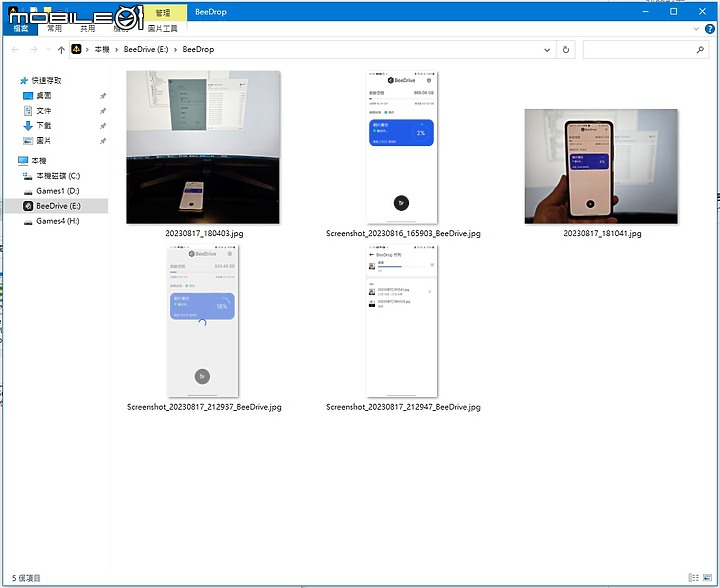This screenshot has height=588, width=720.
Task: Click file name Screenshot_20230817_212937_BeeDrive.jpg
Action: [x=204, y=407]
